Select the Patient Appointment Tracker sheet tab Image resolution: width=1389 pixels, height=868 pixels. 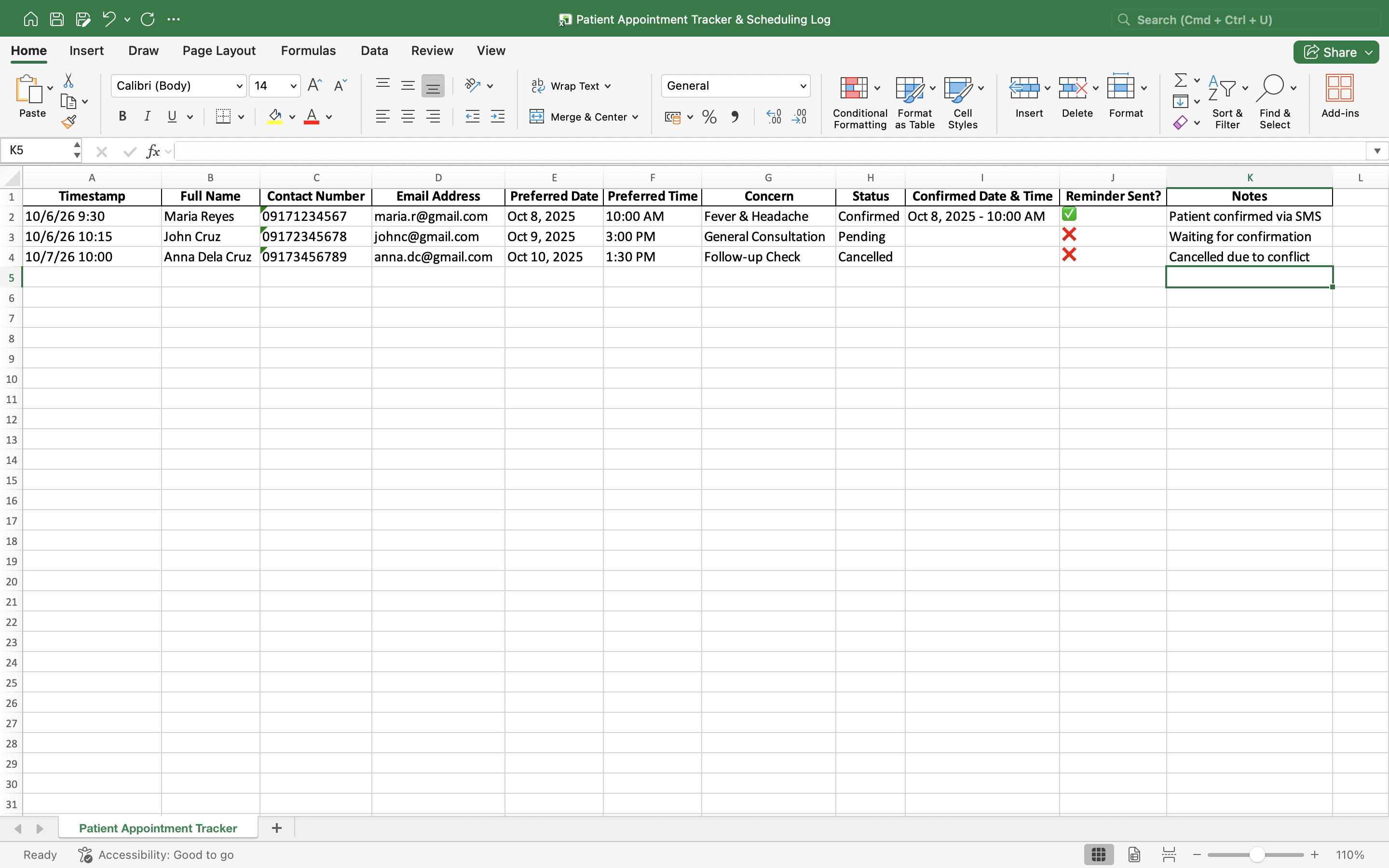[x=158, y=828]
